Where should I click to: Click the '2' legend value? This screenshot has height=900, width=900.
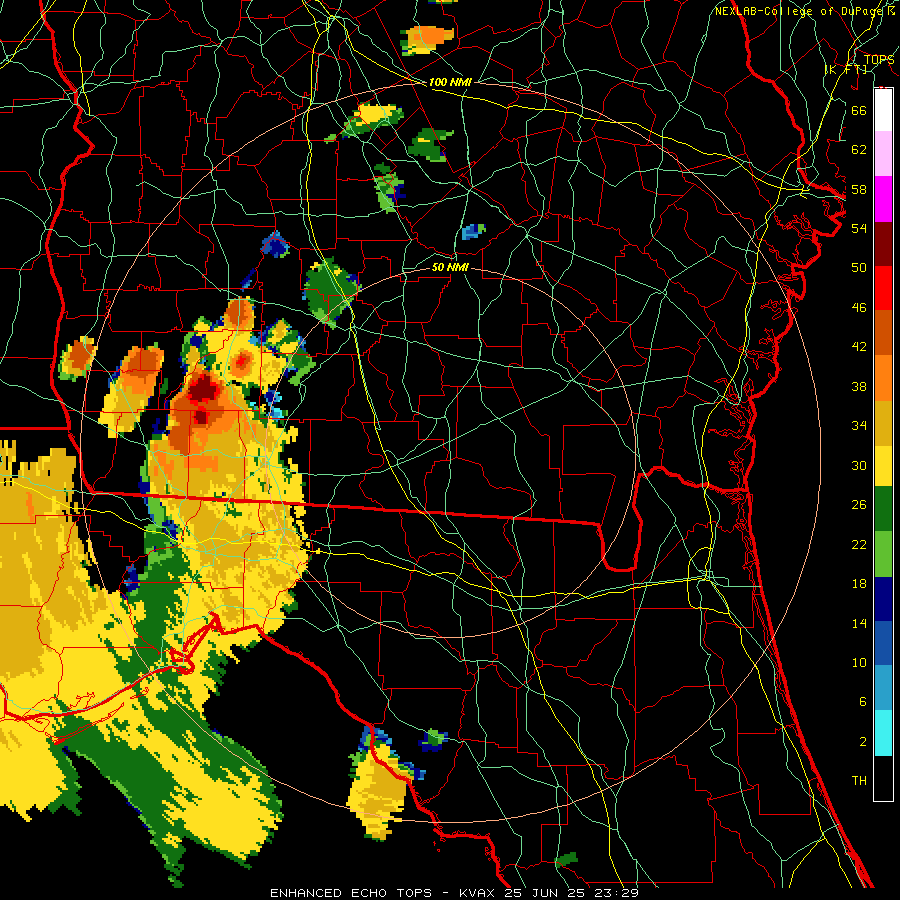coord(862,742)
